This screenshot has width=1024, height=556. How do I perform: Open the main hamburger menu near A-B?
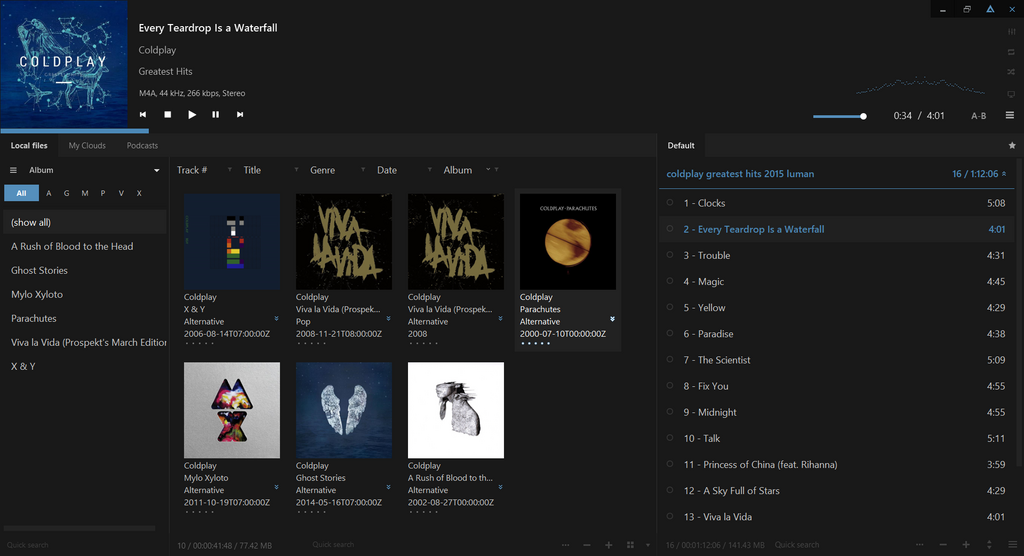(1010, 115)
